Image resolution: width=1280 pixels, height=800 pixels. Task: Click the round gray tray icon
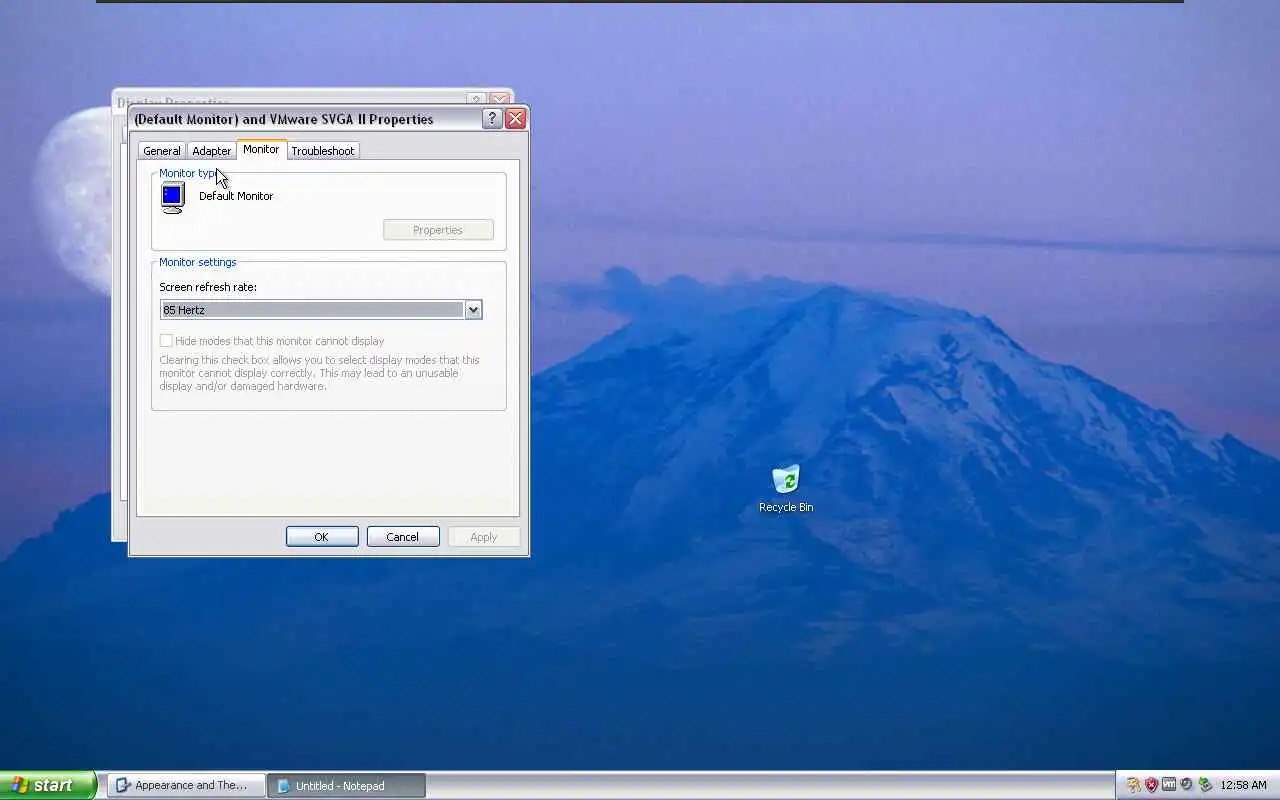1186,784
